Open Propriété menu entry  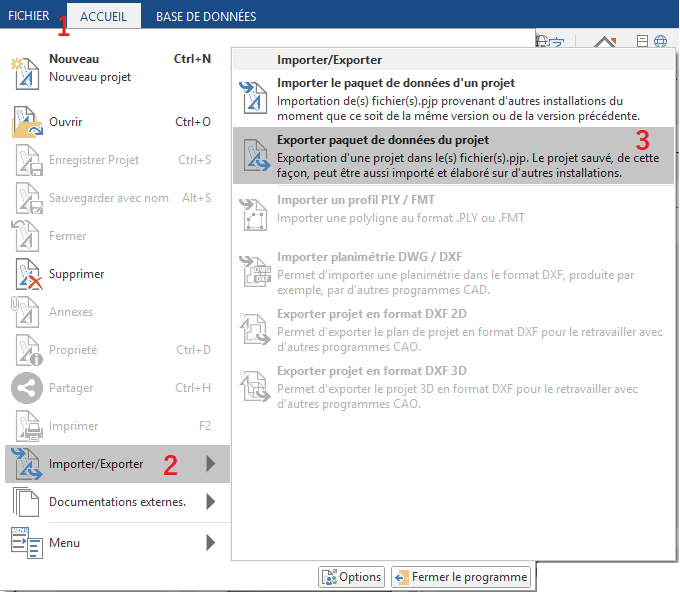click(117, 350)
